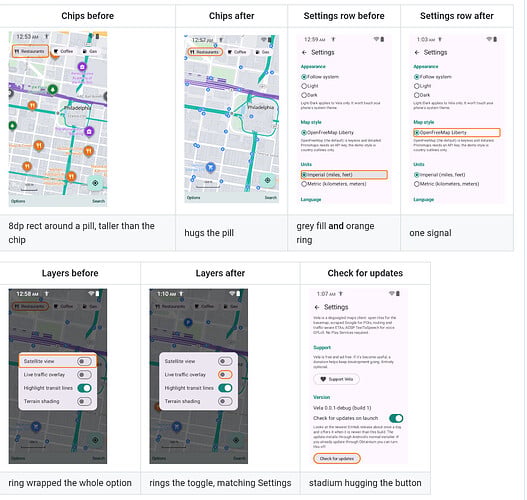Click 'ring wrapped the whole option' caption

tap(70, 483)
